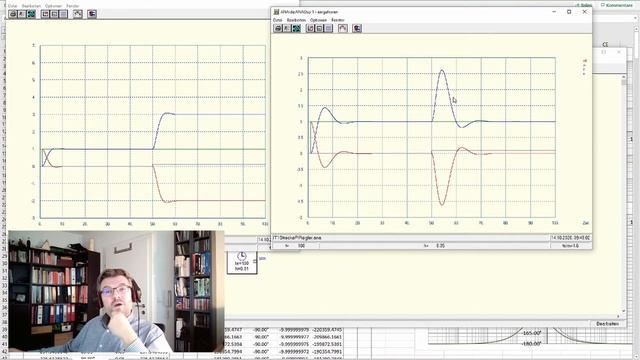Open the Datei menu in the left plot window
The image size is (640, 360).
[x=12, y=6]
